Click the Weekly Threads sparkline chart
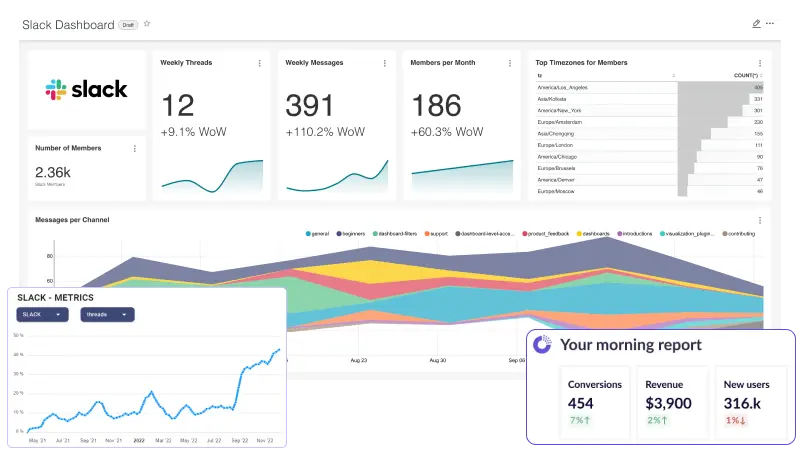This screenshot has width=800, height=454. 212,176
